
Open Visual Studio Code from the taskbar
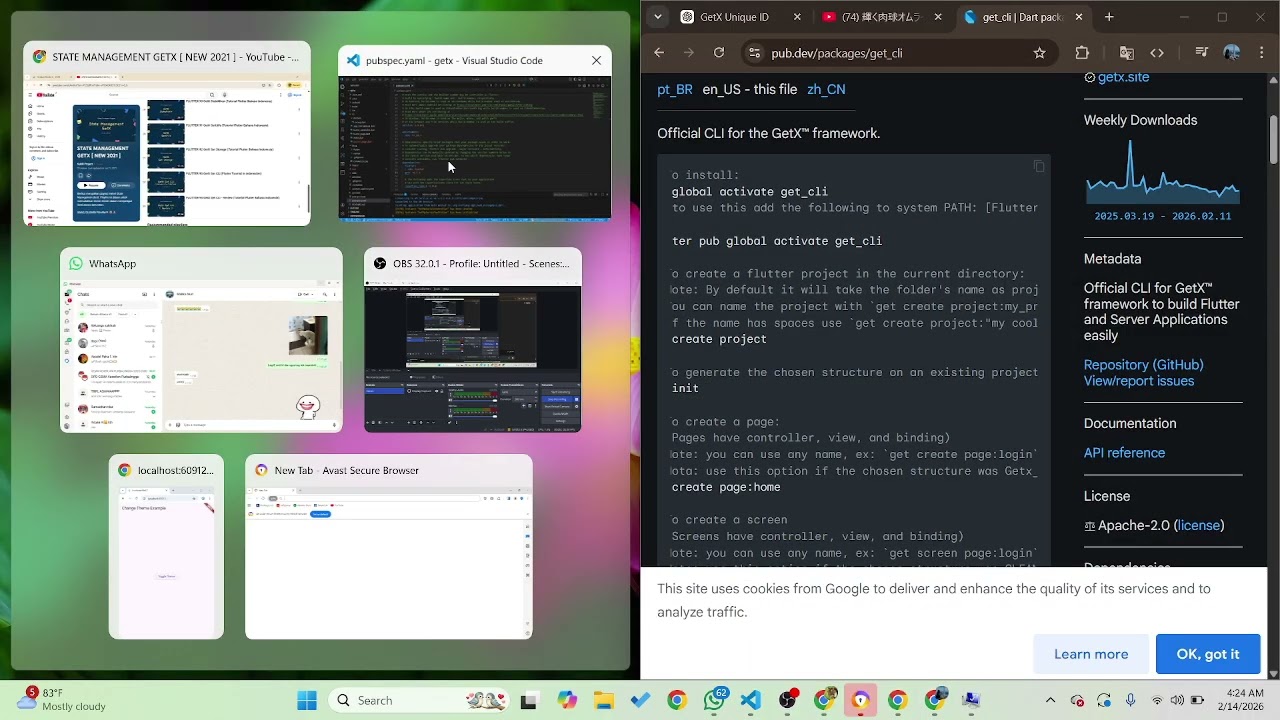coord(751,700)
